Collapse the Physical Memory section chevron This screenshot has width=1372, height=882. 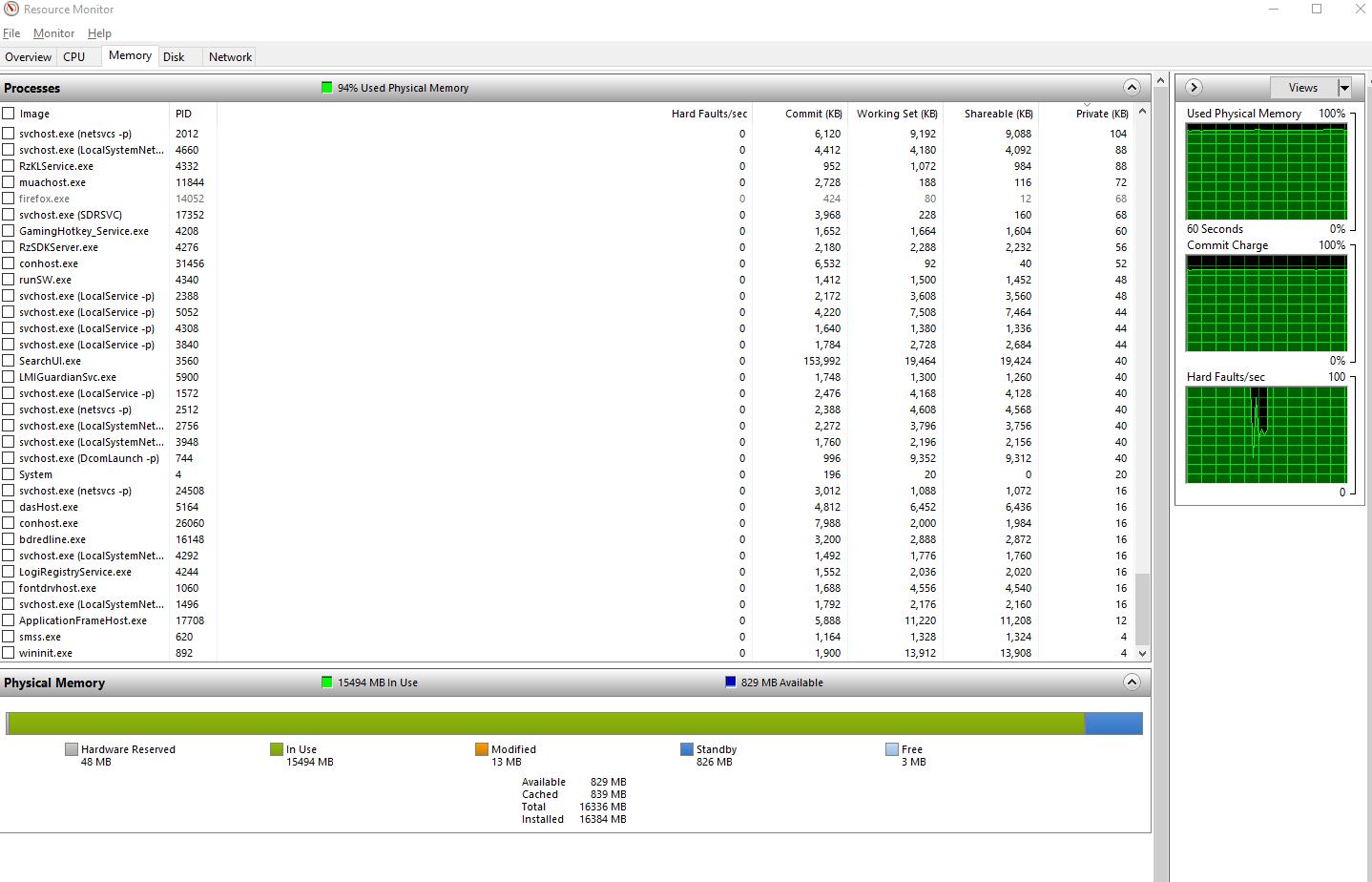point(1132,682)
